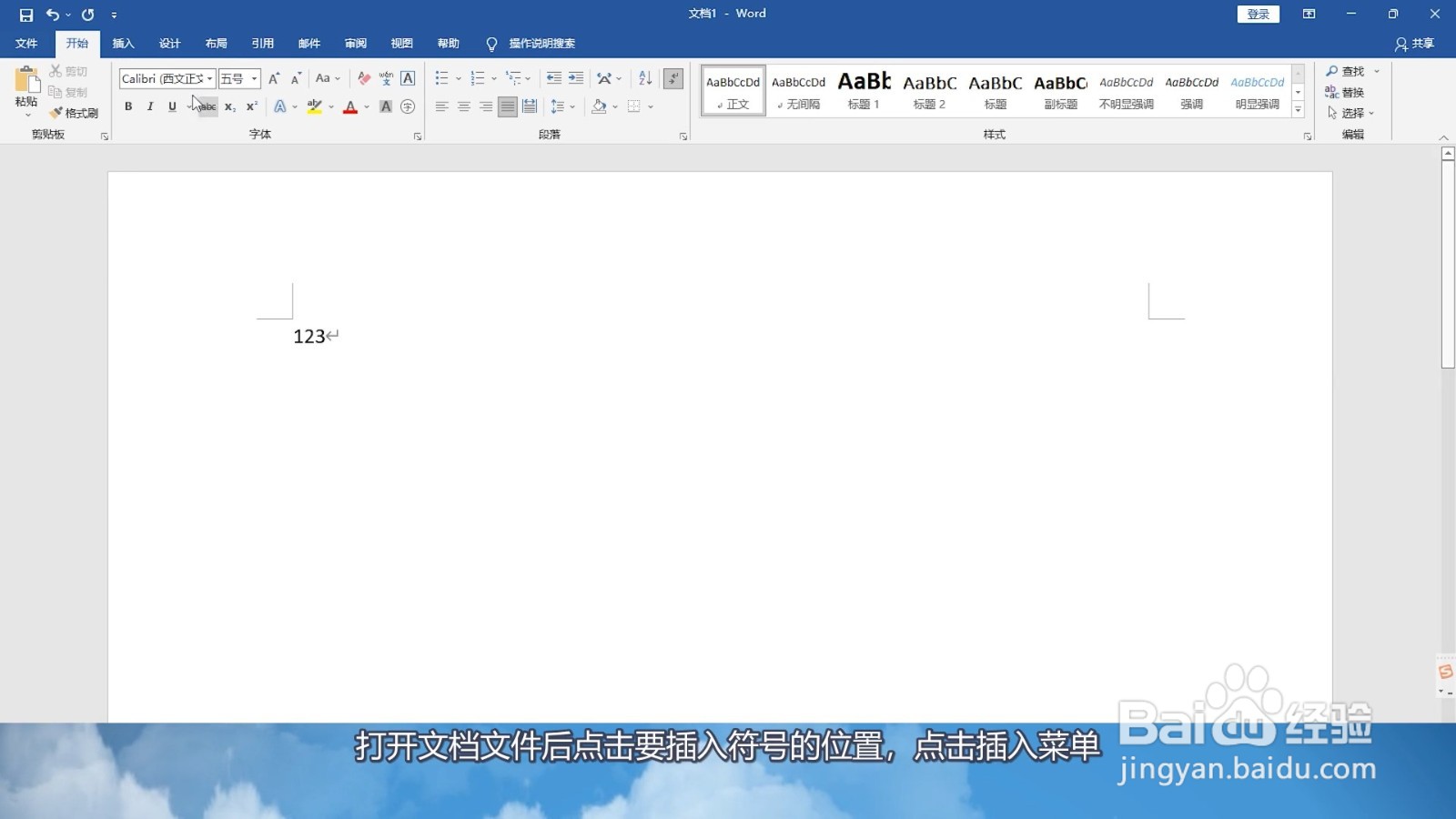Insert enclosed character (字) icon
The height and width of the screenshot is (819, 1456).
coord(408,106)
